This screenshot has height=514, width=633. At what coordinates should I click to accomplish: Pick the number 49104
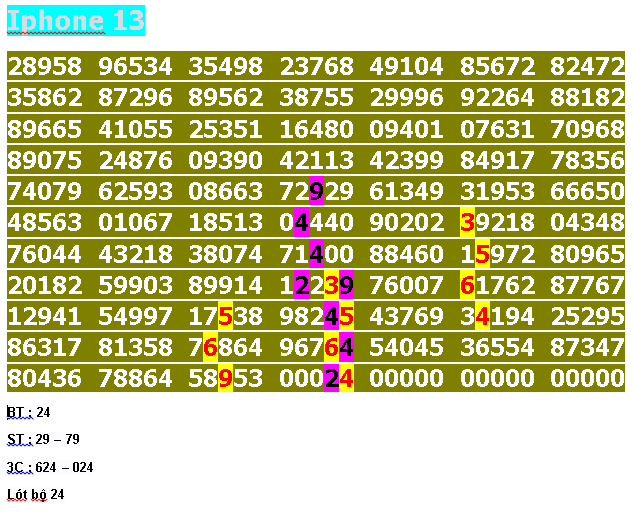tap(407, 66)
